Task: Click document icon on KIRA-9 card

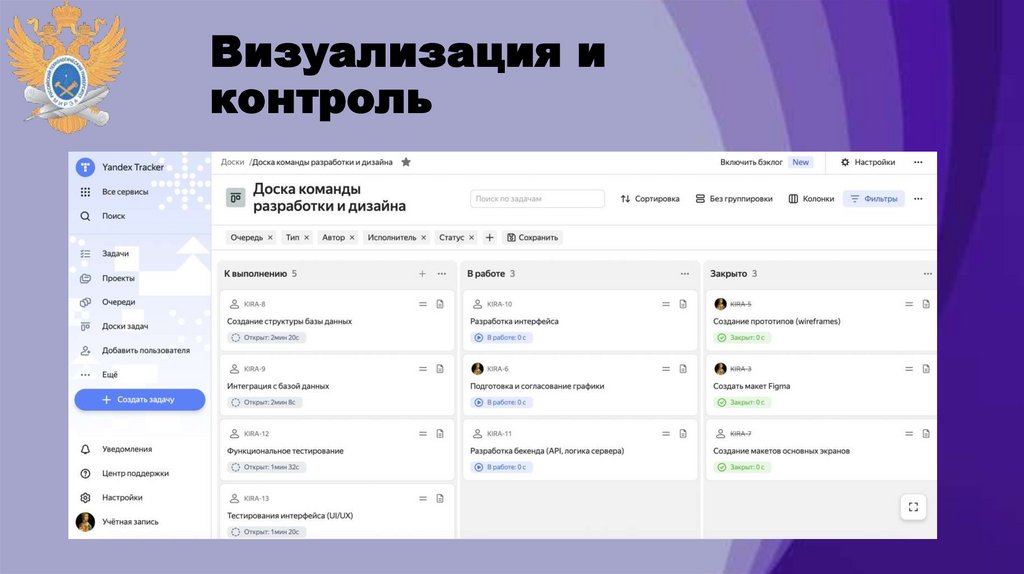Action: click(440, 369)
